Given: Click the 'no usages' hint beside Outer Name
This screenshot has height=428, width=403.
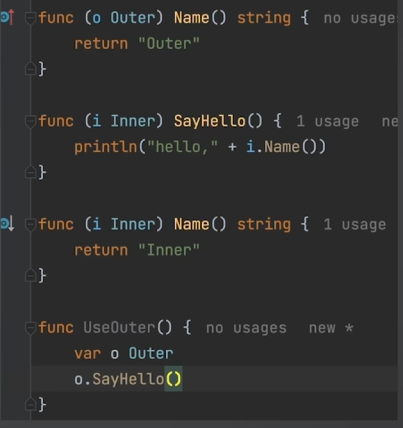Looking at the screenshot, I should click(361, 18).
